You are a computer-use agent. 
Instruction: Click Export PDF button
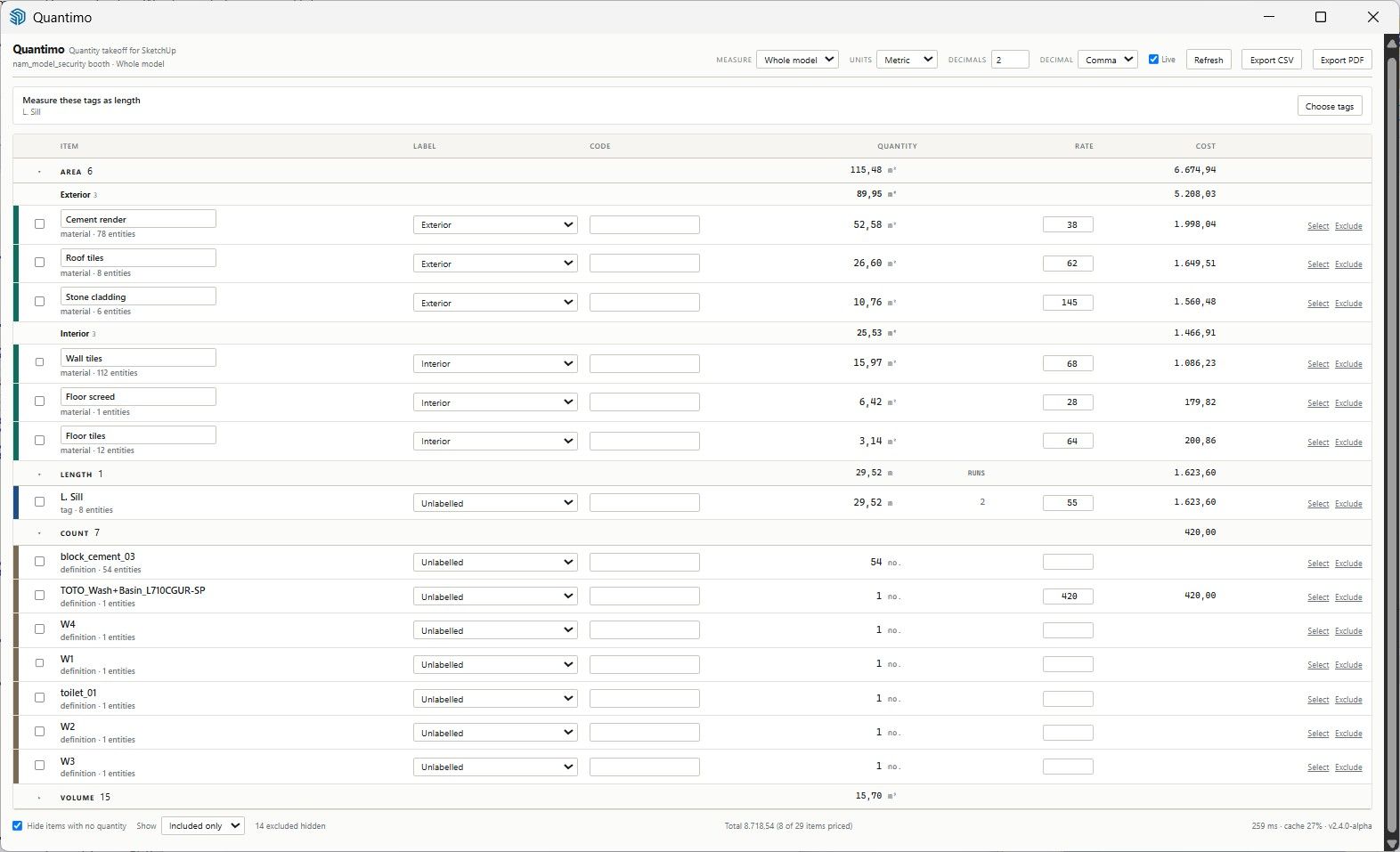1341,60
